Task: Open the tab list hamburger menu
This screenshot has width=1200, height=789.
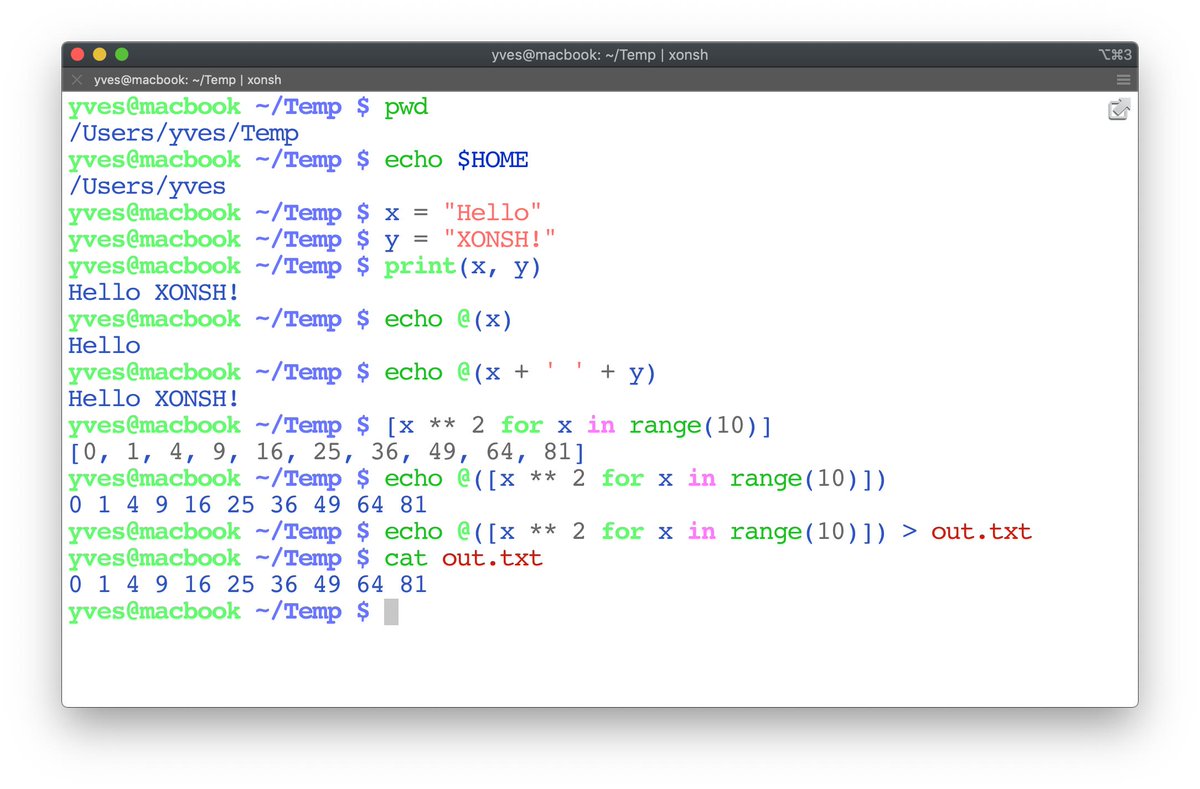Action: click(x=1123, y=80)
